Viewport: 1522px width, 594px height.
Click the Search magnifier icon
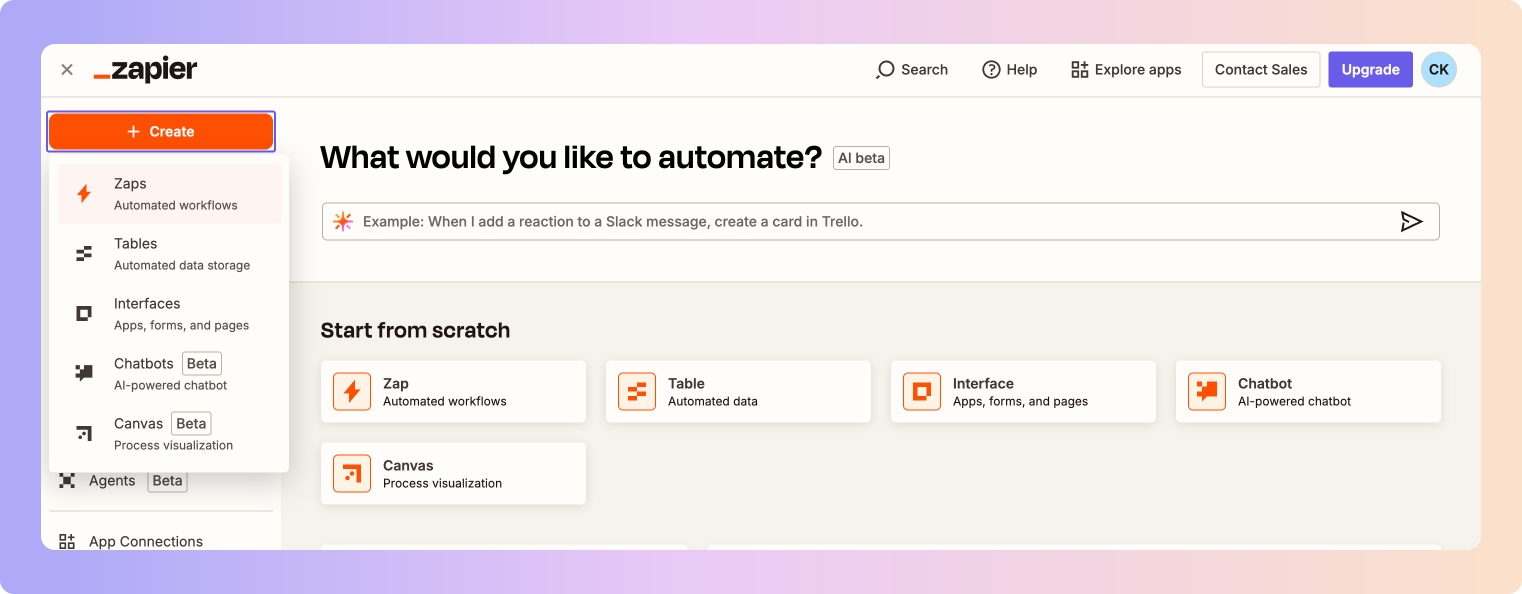click(885, 70)
